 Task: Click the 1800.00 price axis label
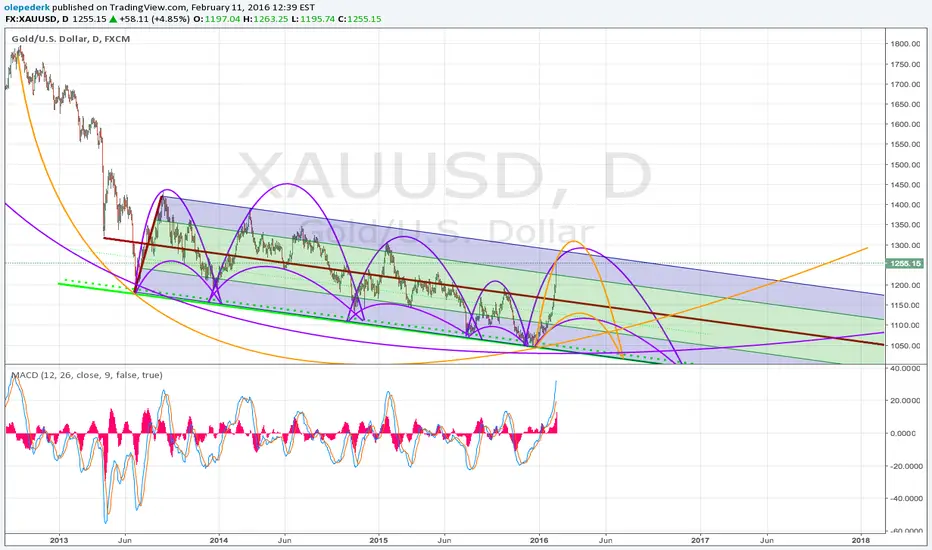pyautogui.click(x=905, y=43)
